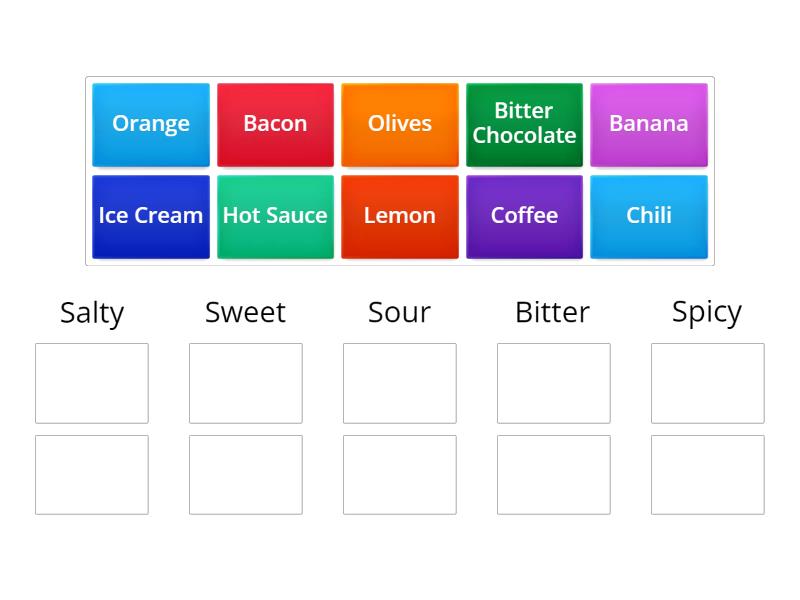
Task: Select the Ice Cream tile
Action: pos(150,216)
